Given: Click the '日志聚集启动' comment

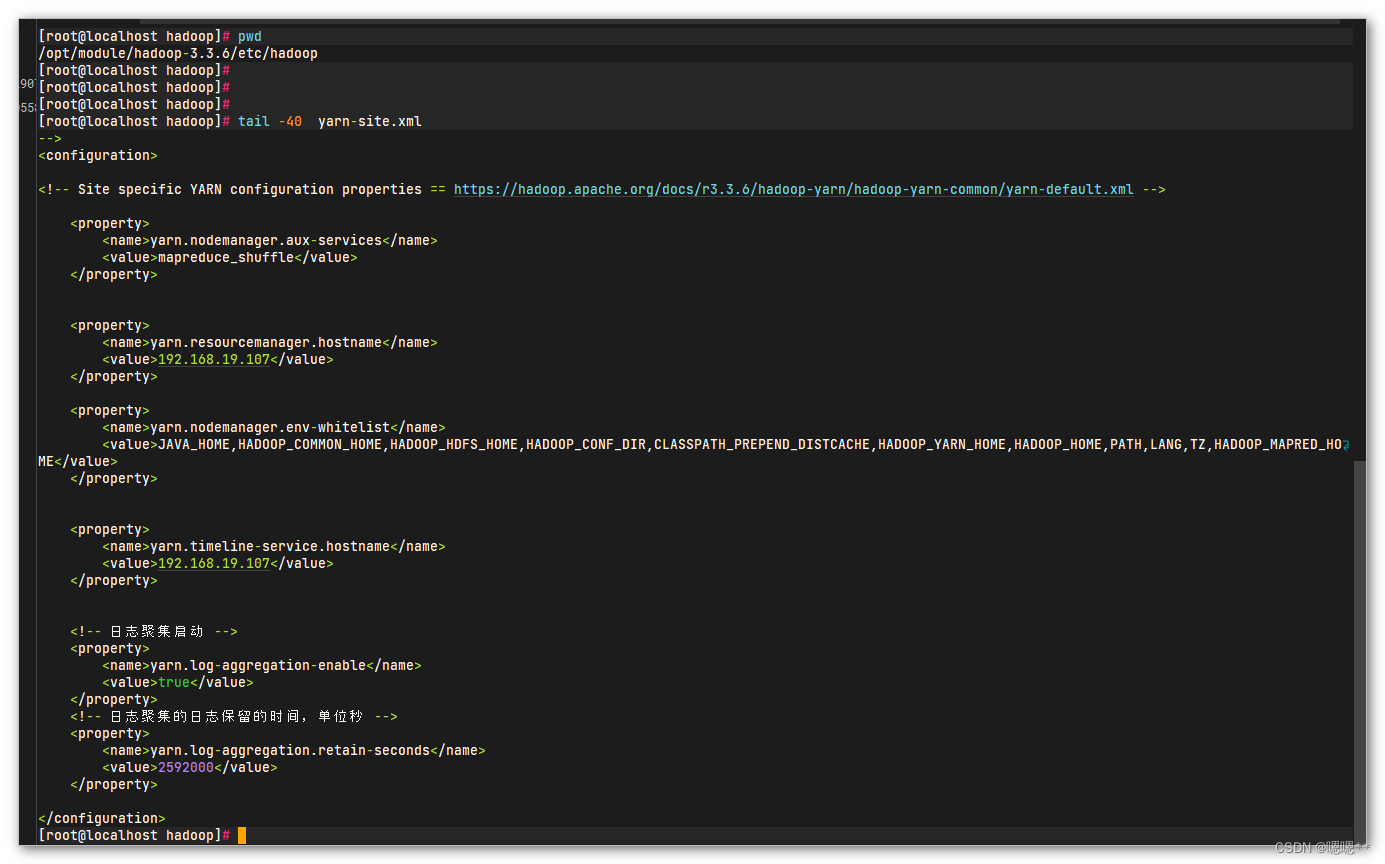Looking at the screenshot, I should pyautogui.click(x=156, y=631).
